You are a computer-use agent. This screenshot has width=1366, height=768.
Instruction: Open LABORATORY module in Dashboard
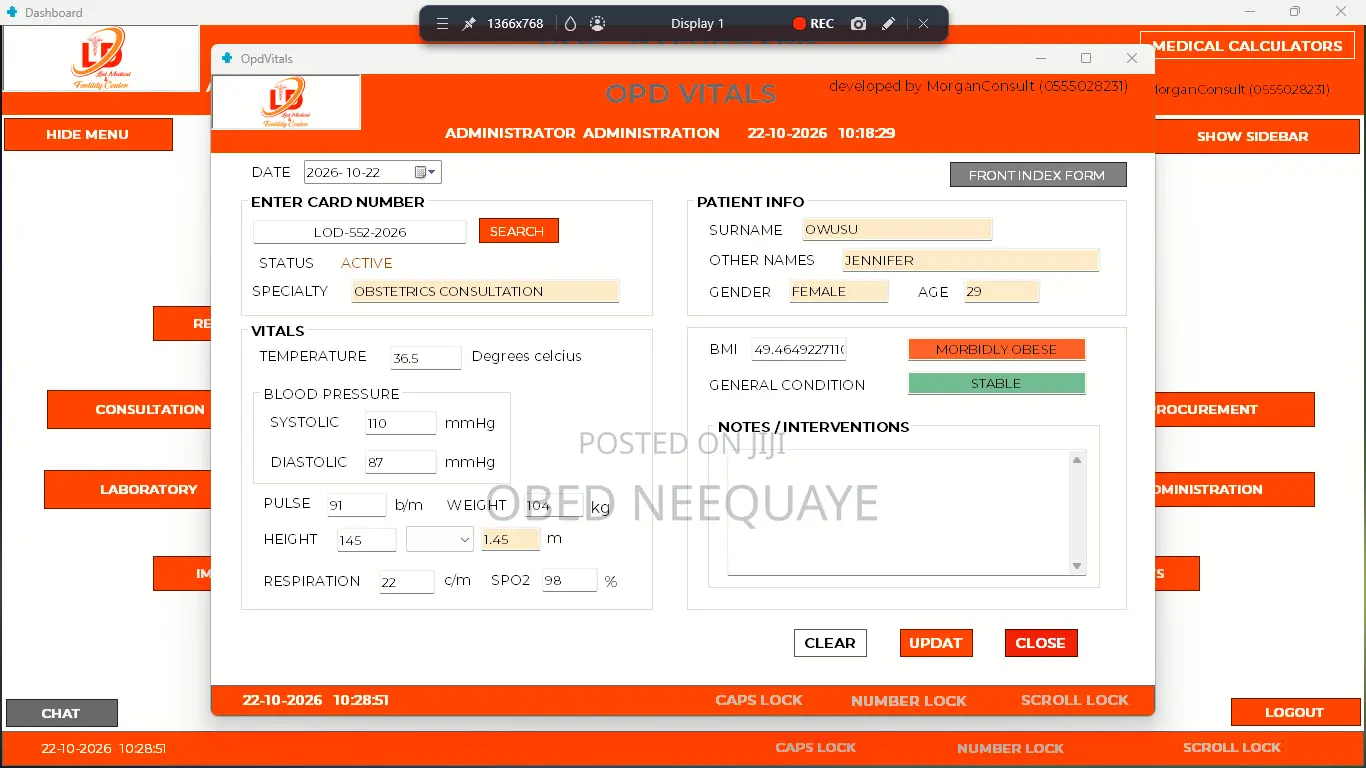128,489
